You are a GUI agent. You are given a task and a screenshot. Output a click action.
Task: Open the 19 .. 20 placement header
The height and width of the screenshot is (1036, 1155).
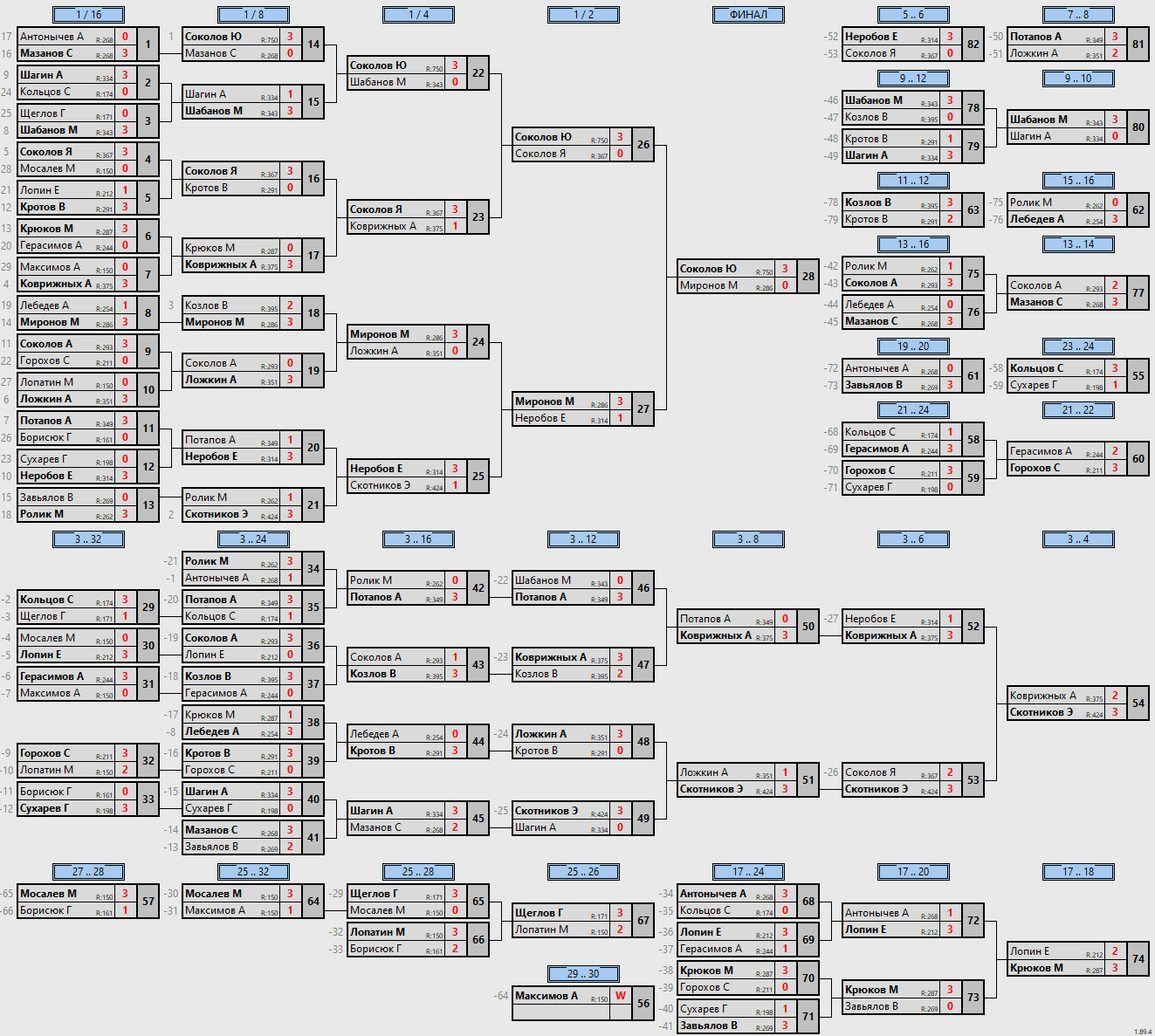(913, 346)
